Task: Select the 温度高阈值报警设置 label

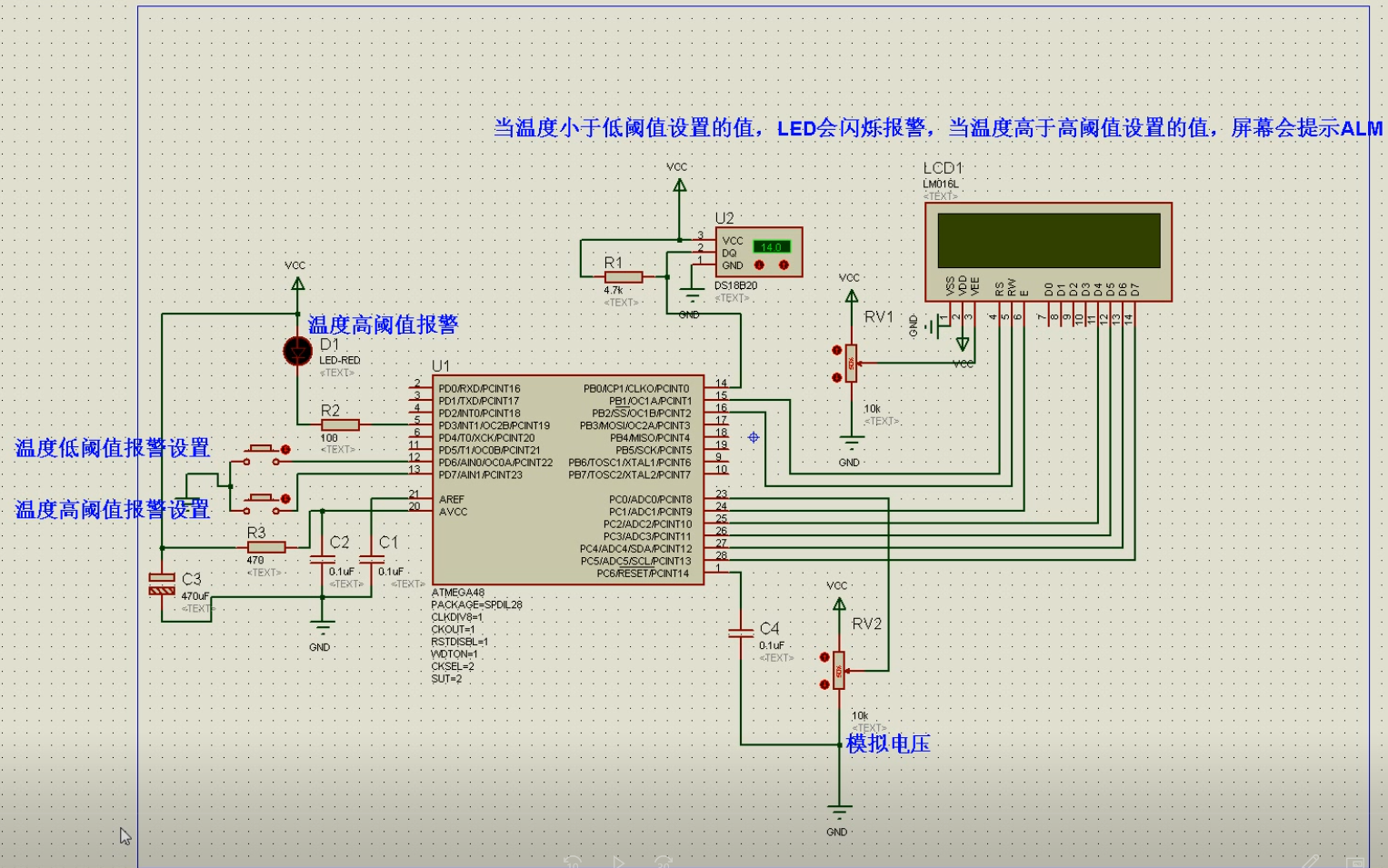Action: pos(113,510)
